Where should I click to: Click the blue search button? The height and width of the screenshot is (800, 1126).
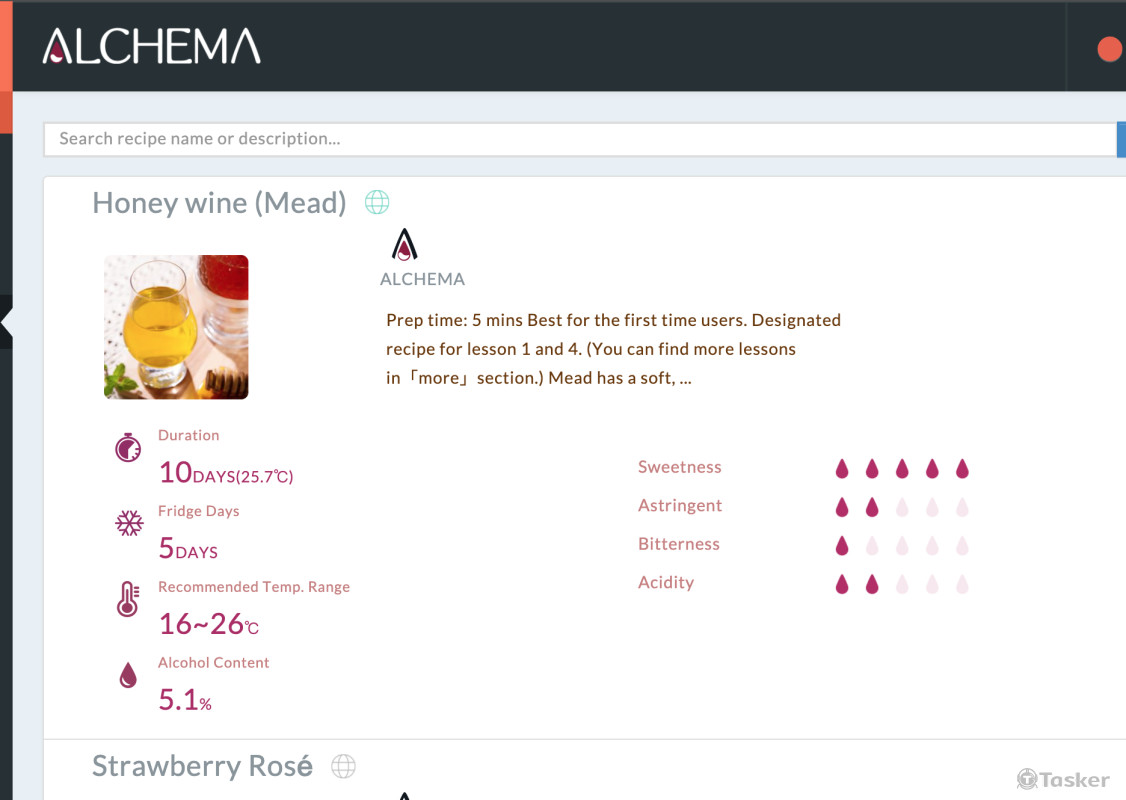tap(1121, 139)
